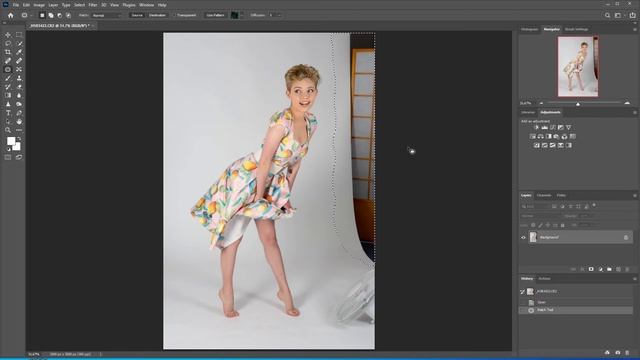Image resolution: width=640 pixels, height=360 pixels.
Task: Choose Add to selection mode
Action: point(51,15)
